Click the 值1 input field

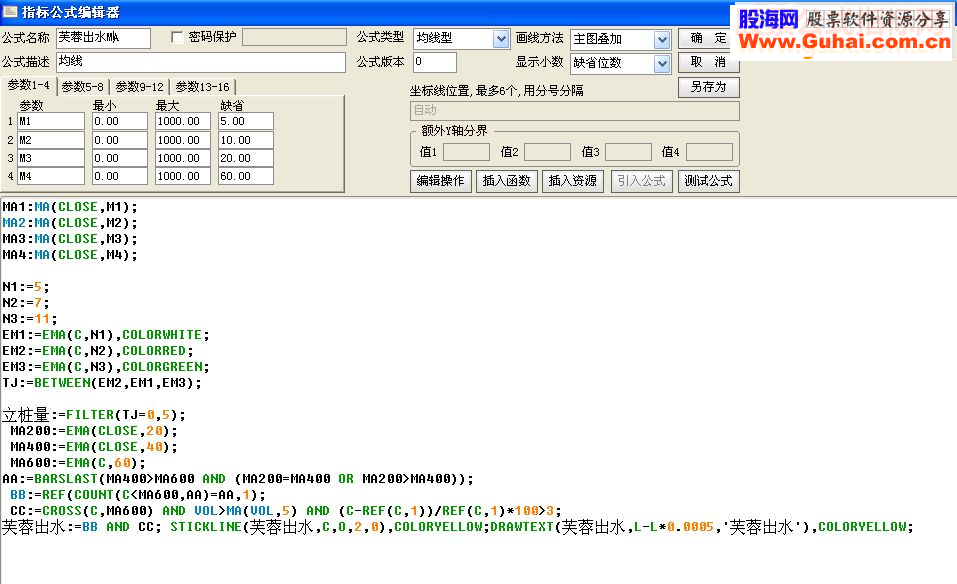[466, 152]
